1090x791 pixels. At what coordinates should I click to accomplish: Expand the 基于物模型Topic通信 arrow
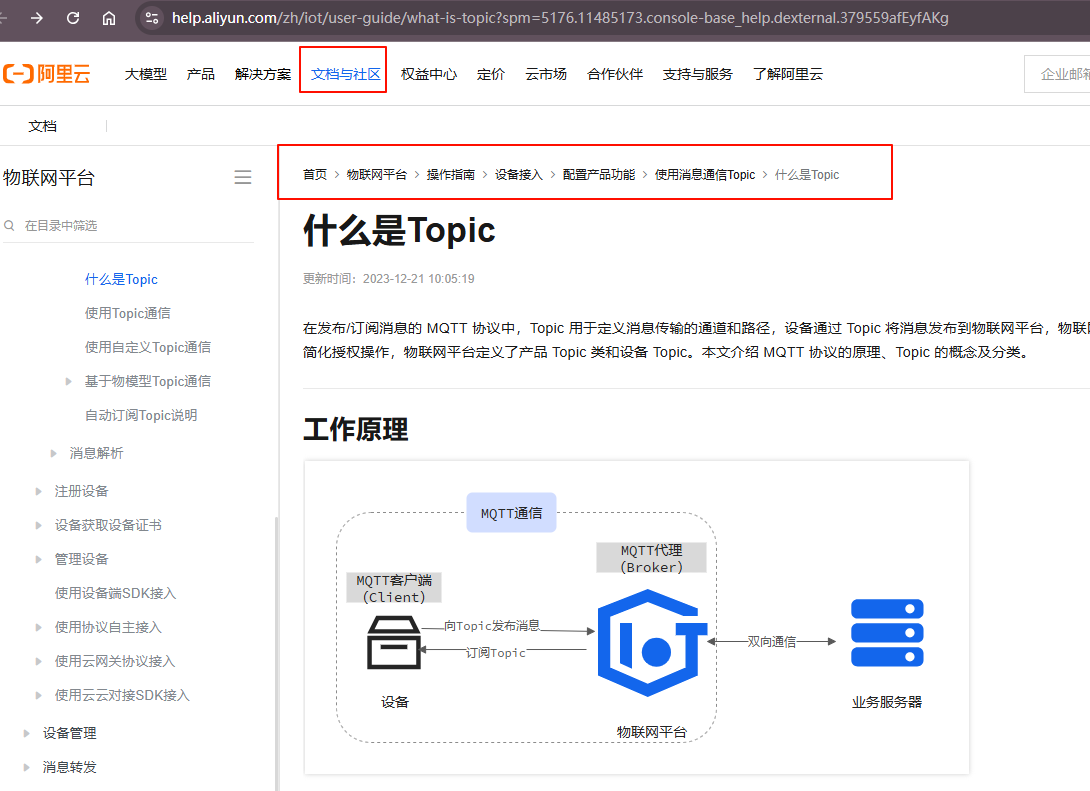pos(68,381)
